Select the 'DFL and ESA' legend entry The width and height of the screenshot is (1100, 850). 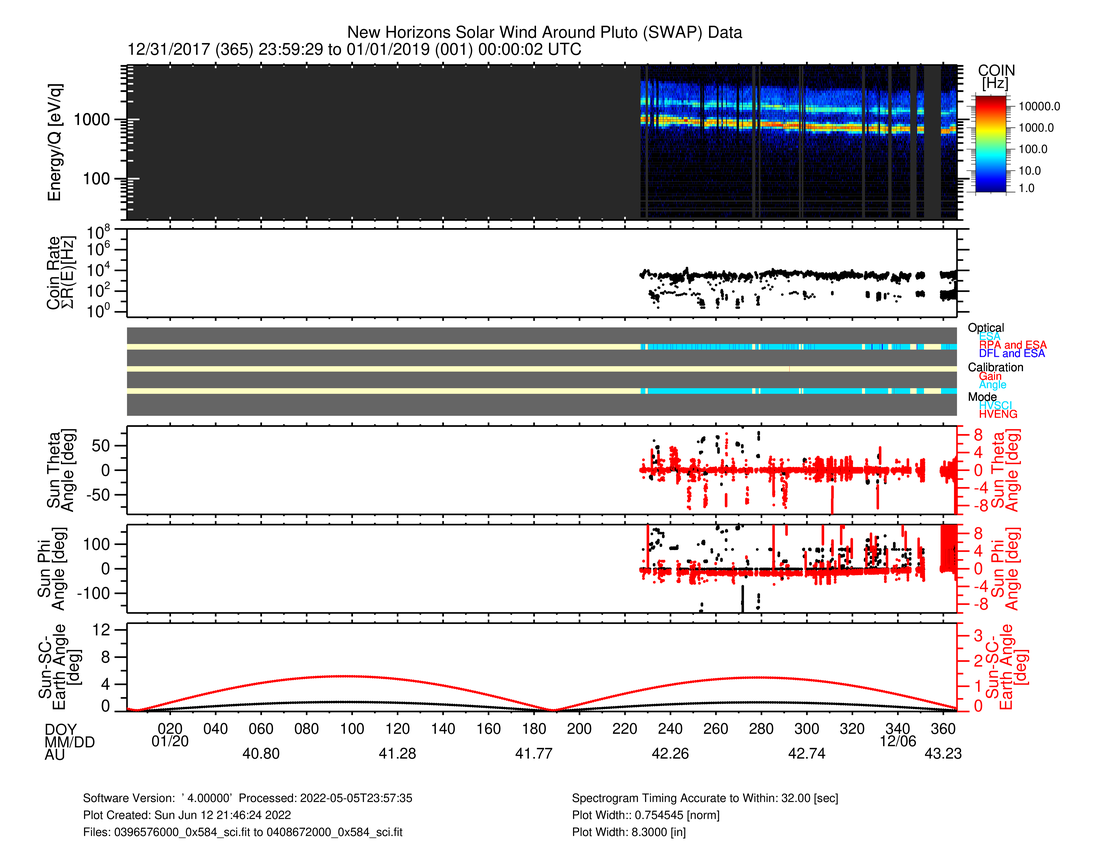(x=1013, y=354)
